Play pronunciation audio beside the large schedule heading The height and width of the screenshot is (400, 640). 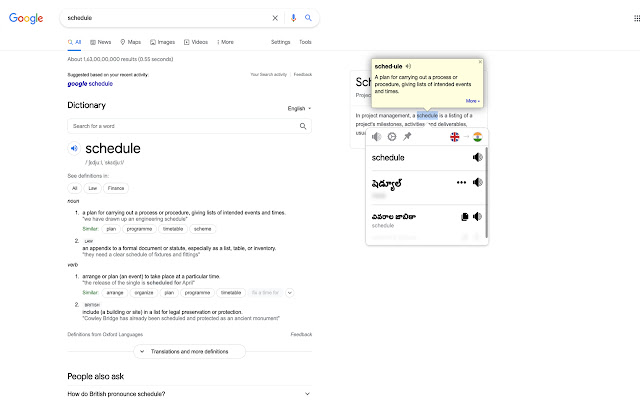75,149
